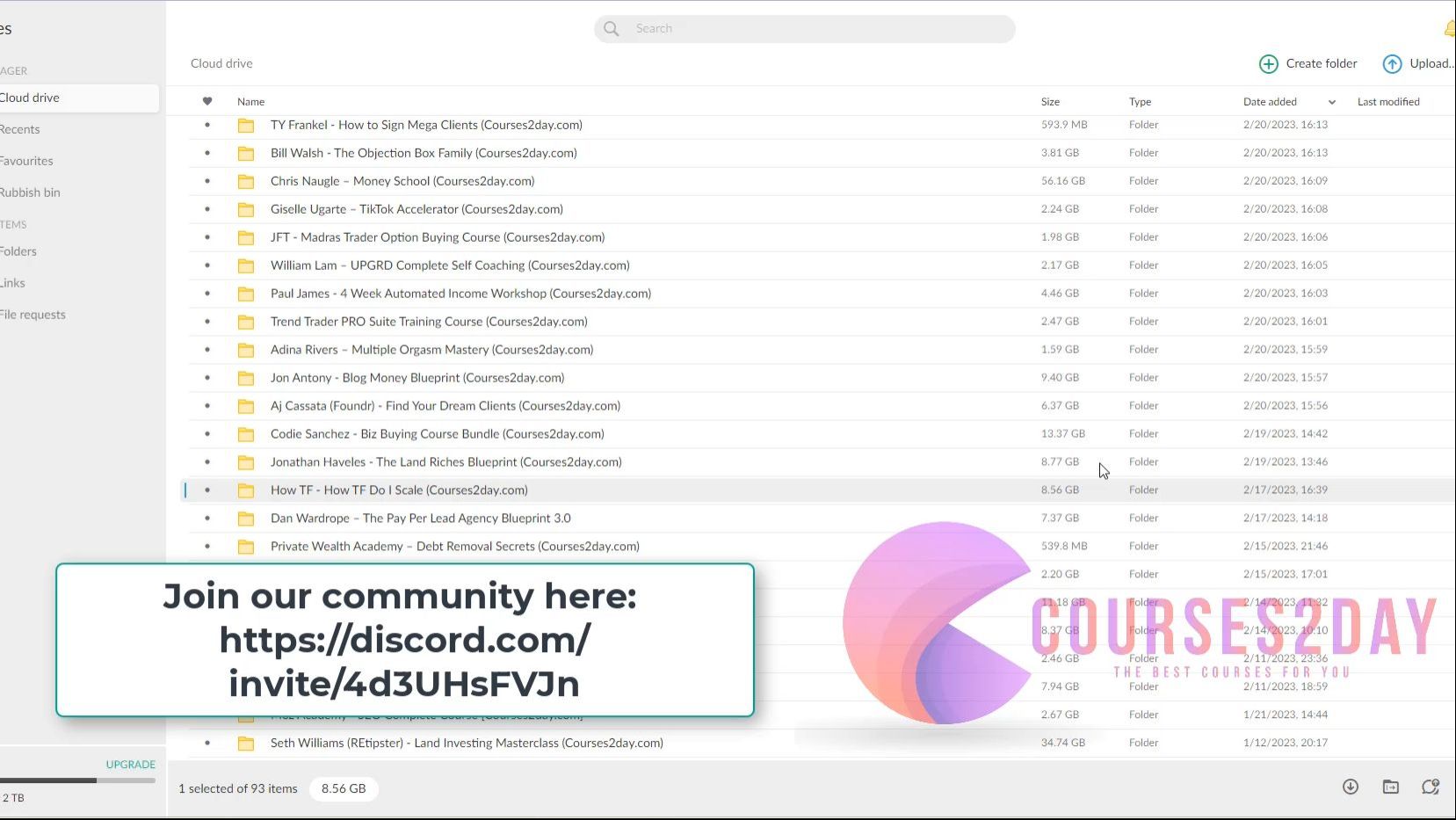Toggle favourite dot for William Lam row
This screenshot has height=820, width=1456.
click(207, 265)
